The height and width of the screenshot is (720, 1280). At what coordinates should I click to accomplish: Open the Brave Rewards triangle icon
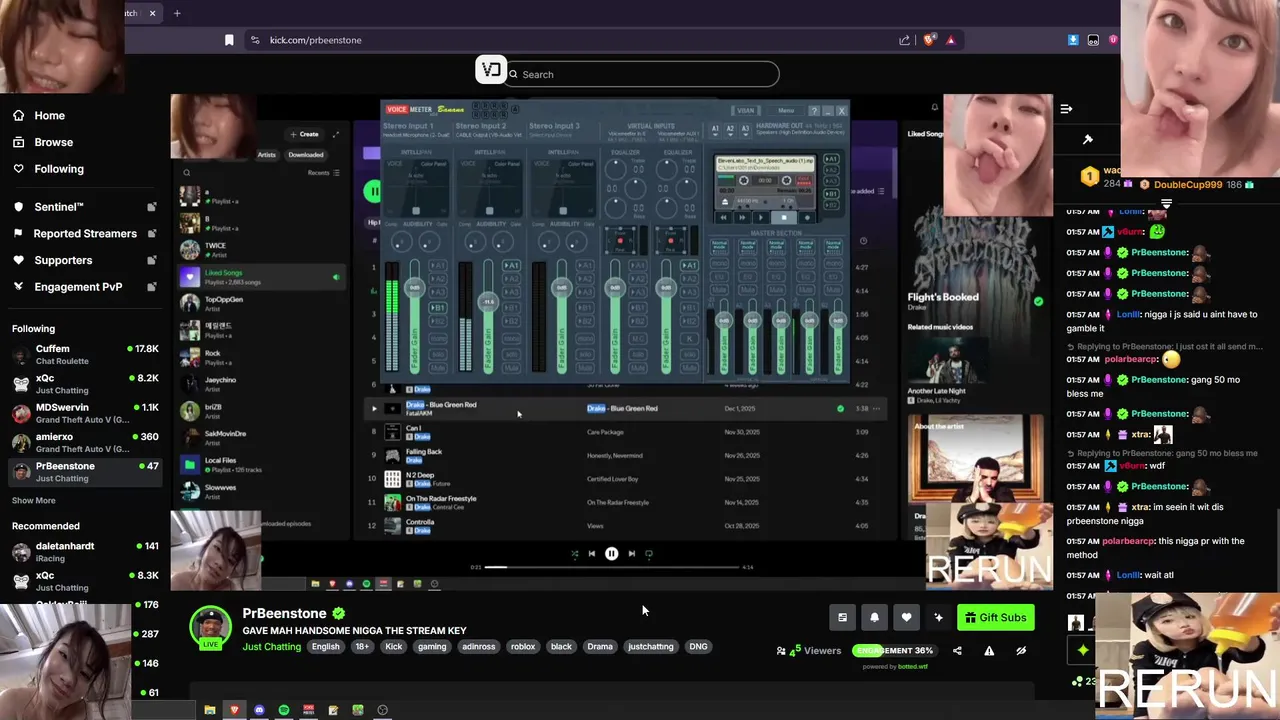click(x=951, y=40)
